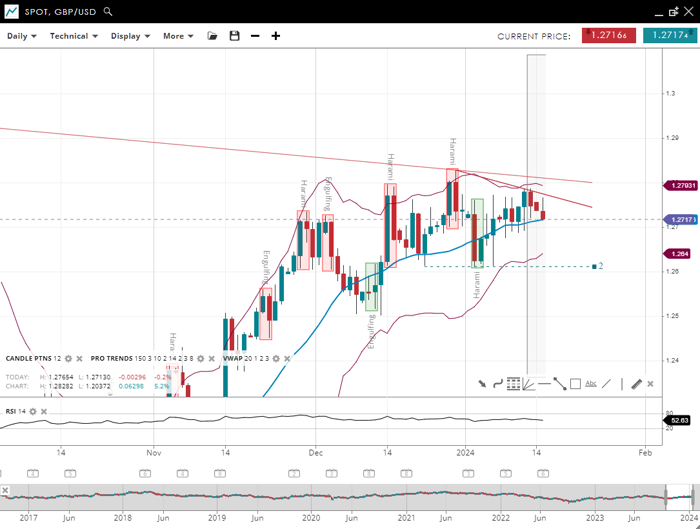This screenshot has height=529, width=700.
Task: Open Pro Trends settings gear
Action: 201,358
